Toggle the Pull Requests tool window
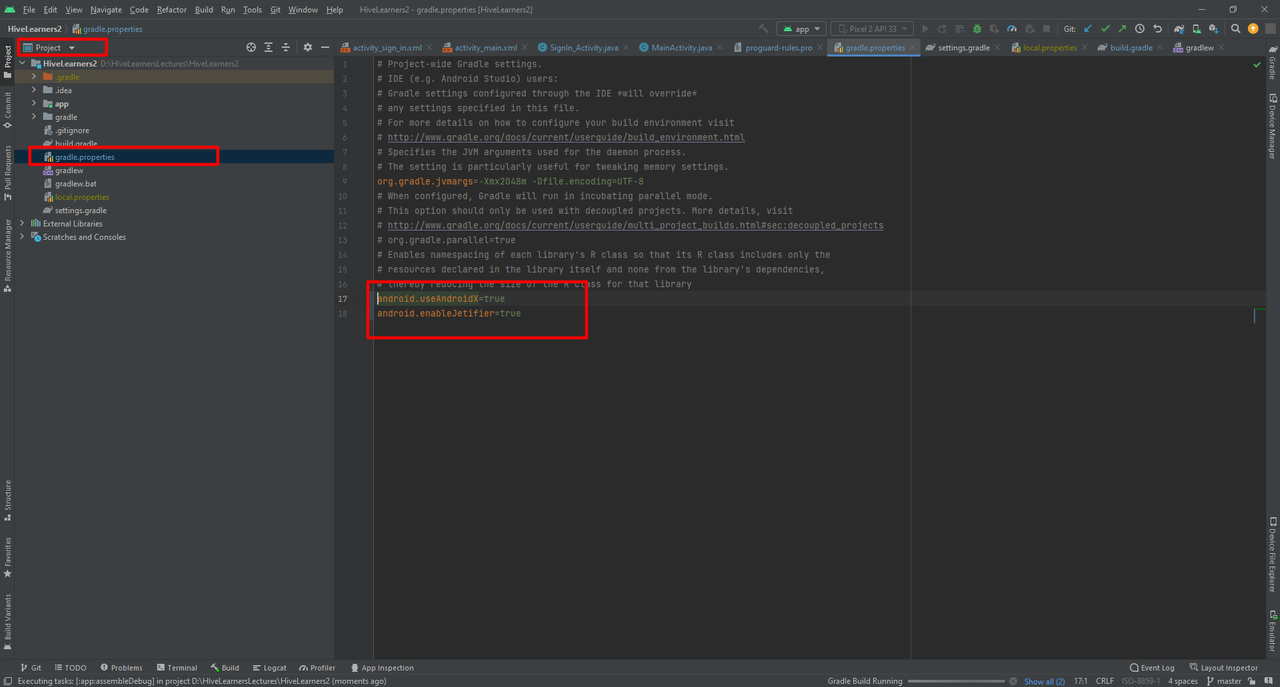 tap(7, 173)
